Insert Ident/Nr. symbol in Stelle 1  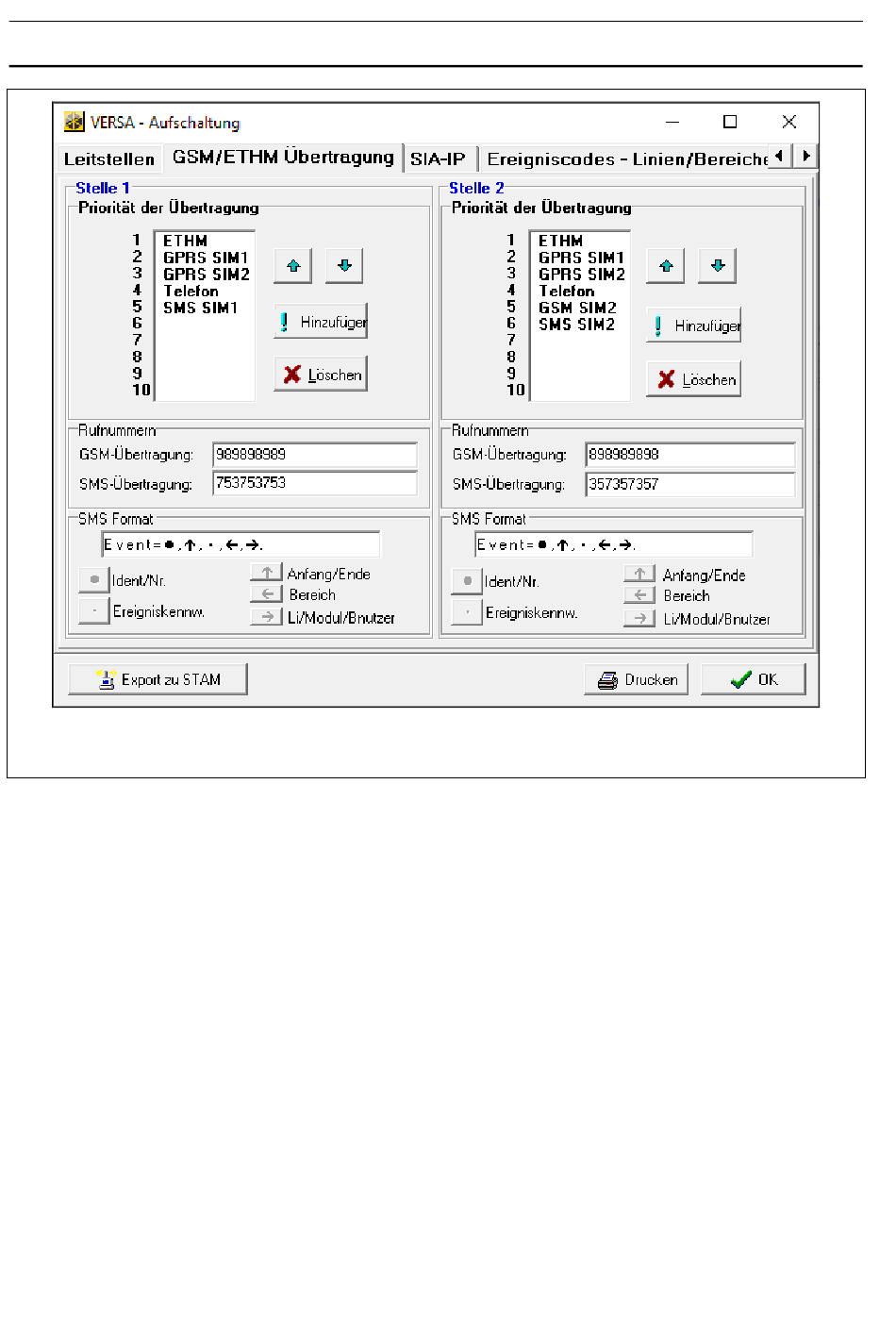[x=94, y=580]
